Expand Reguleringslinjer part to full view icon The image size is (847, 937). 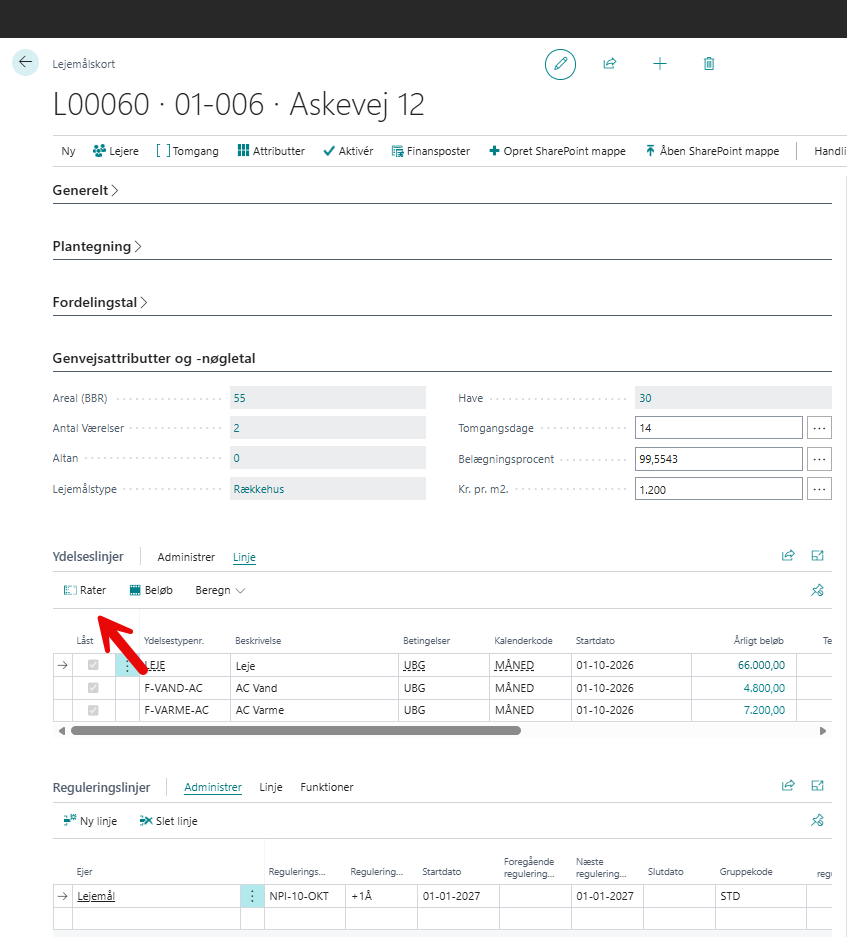[x=817, y=786]
